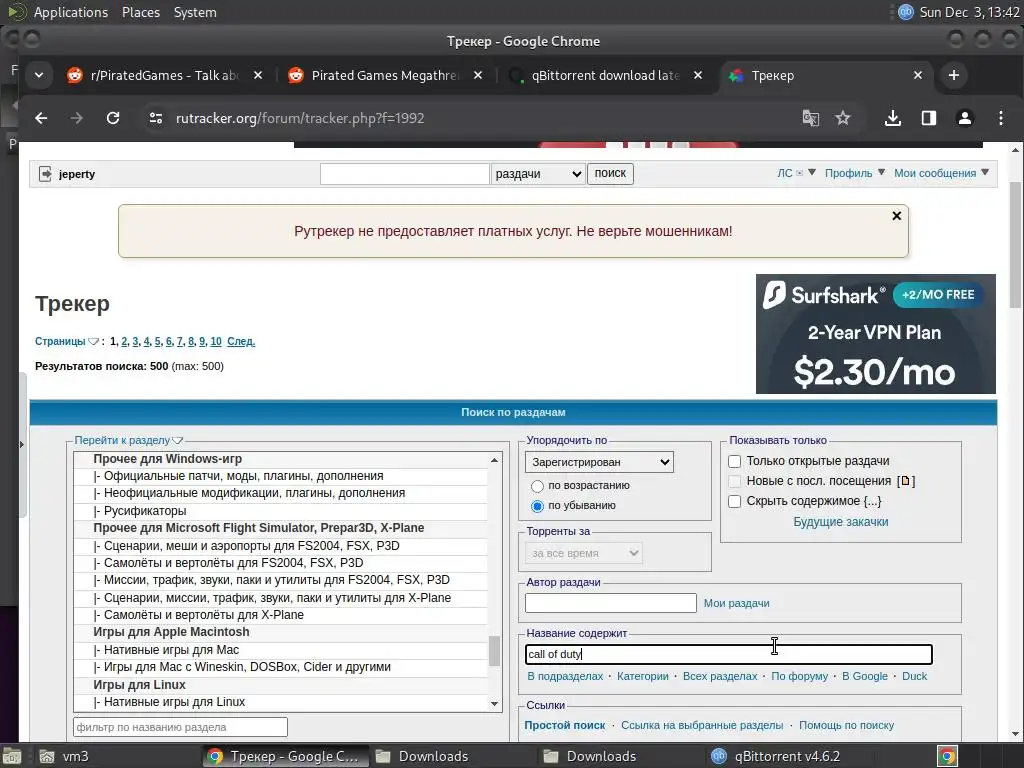
Task: Open за все время period dropdown
Action: click(584, 553)
